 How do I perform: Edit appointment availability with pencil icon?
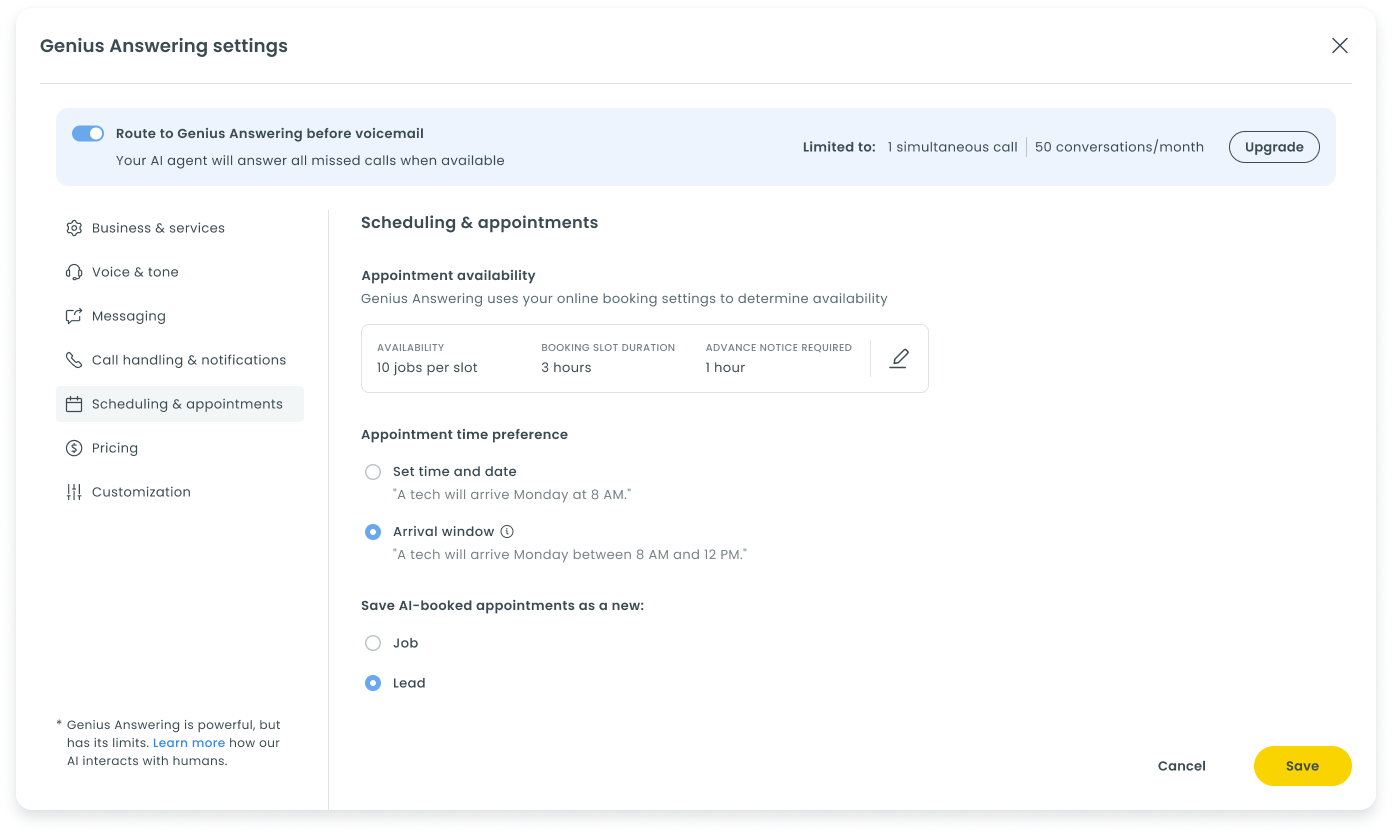pos(899,358)
